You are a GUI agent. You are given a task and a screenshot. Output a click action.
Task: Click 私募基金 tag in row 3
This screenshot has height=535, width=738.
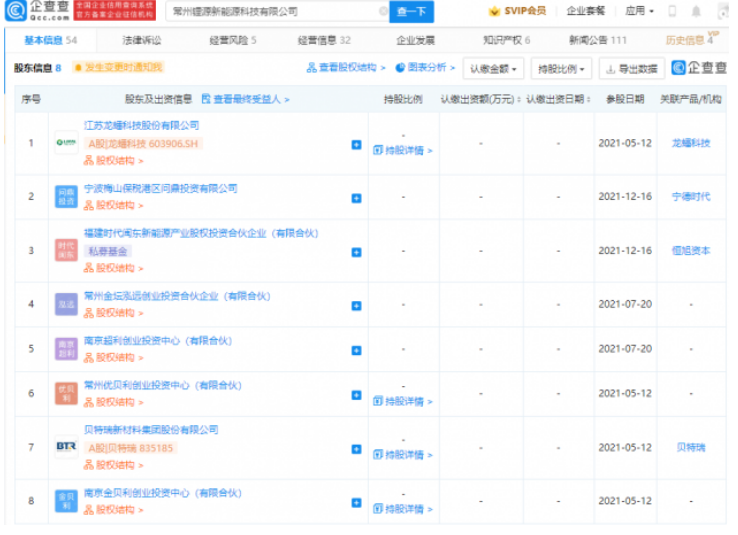pyautogui.click(x=108, y=251)
